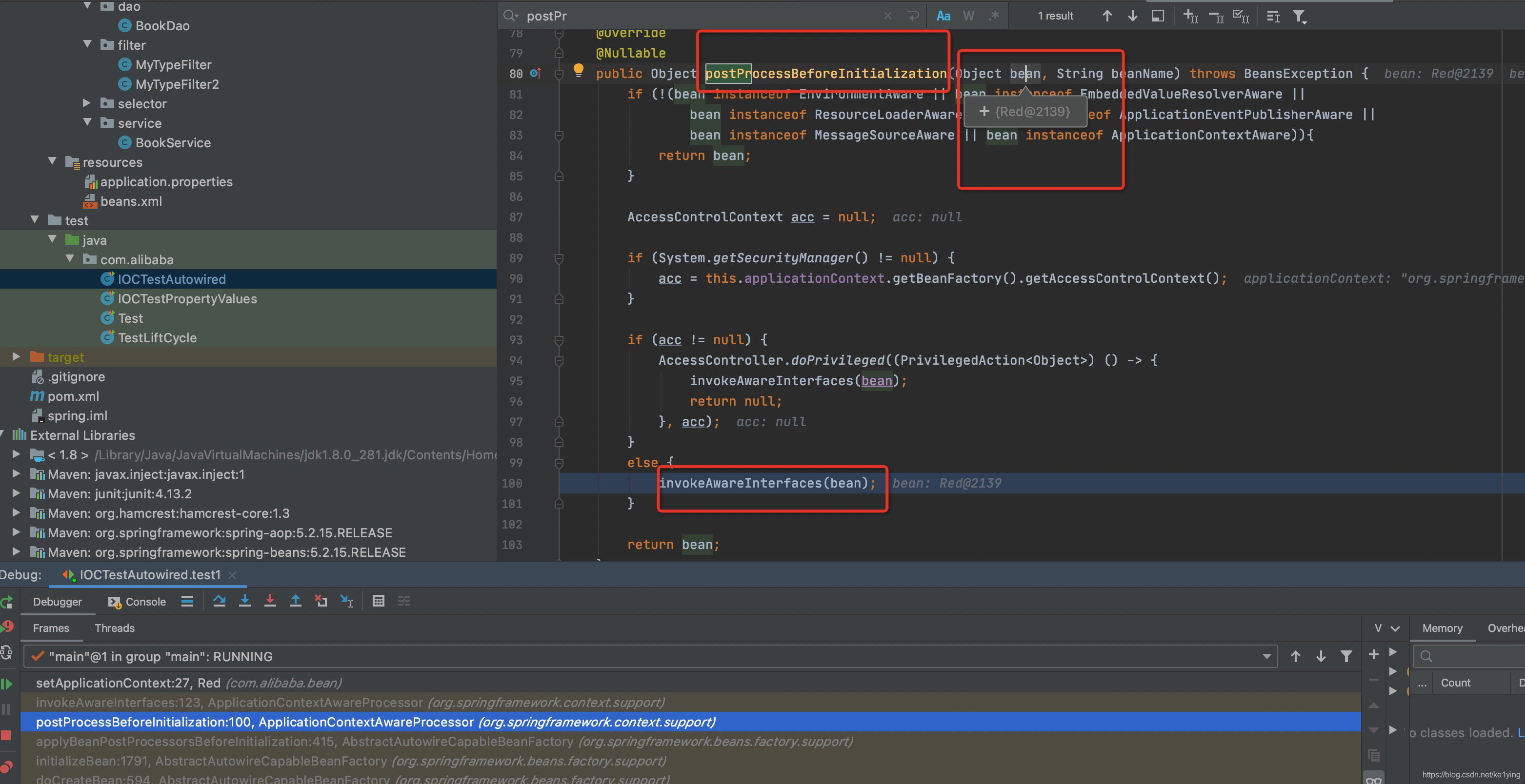Toggle the Match Case Aa option

[943, 16]
